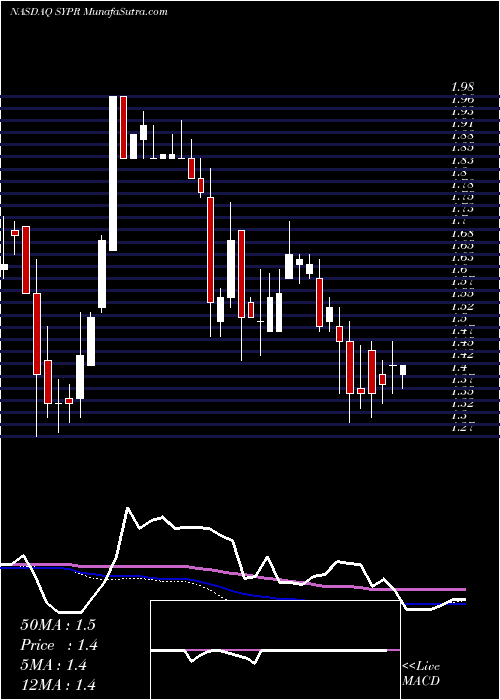500x700 pixels.
Task: Click the 1.52 price axis label
Action: coord(462,307)
